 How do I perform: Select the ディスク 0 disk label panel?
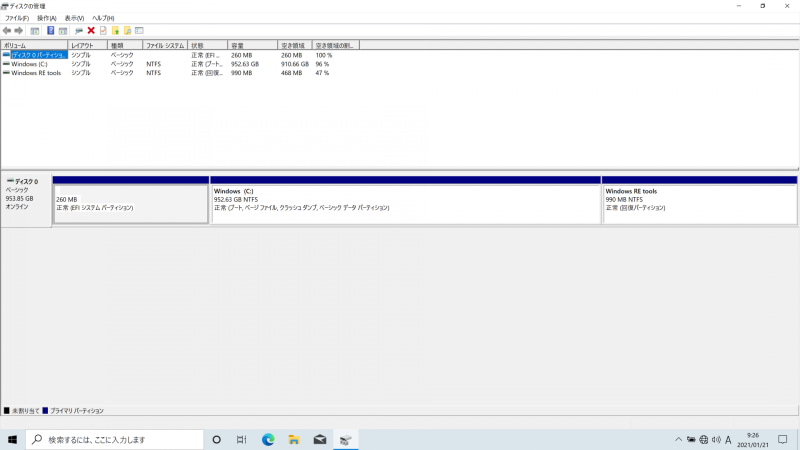26,201
